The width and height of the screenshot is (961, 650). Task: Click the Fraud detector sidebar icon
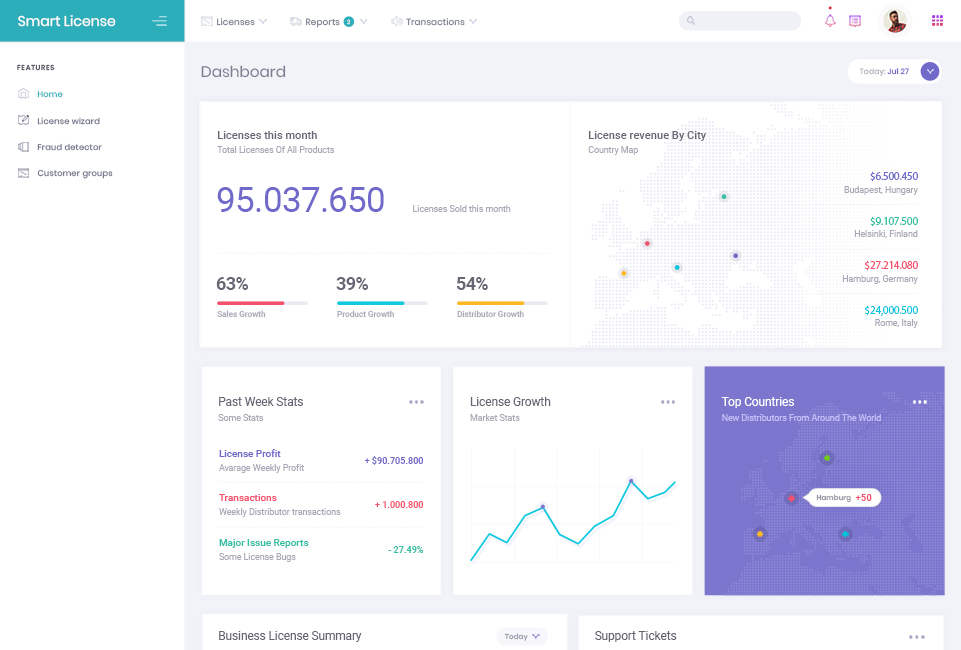point(23,147)
